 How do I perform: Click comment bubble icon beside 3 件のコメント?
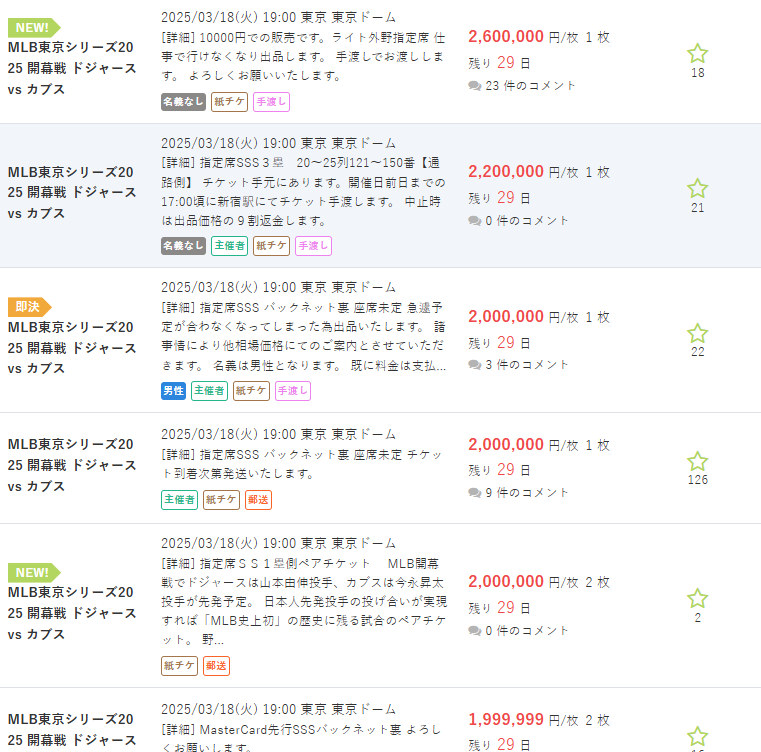click(x=475, y=365)
